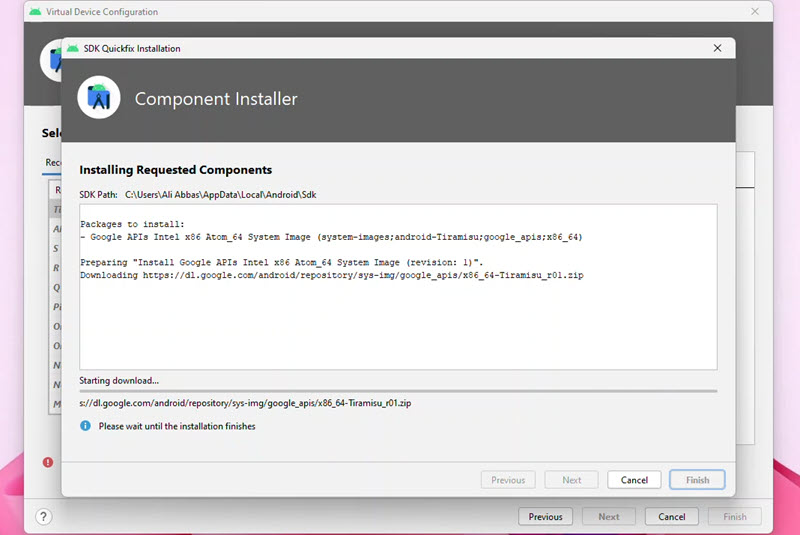
Task: Click the 'Downloading https://dl.google.com' log line
Action: click(x=332, y=275)
